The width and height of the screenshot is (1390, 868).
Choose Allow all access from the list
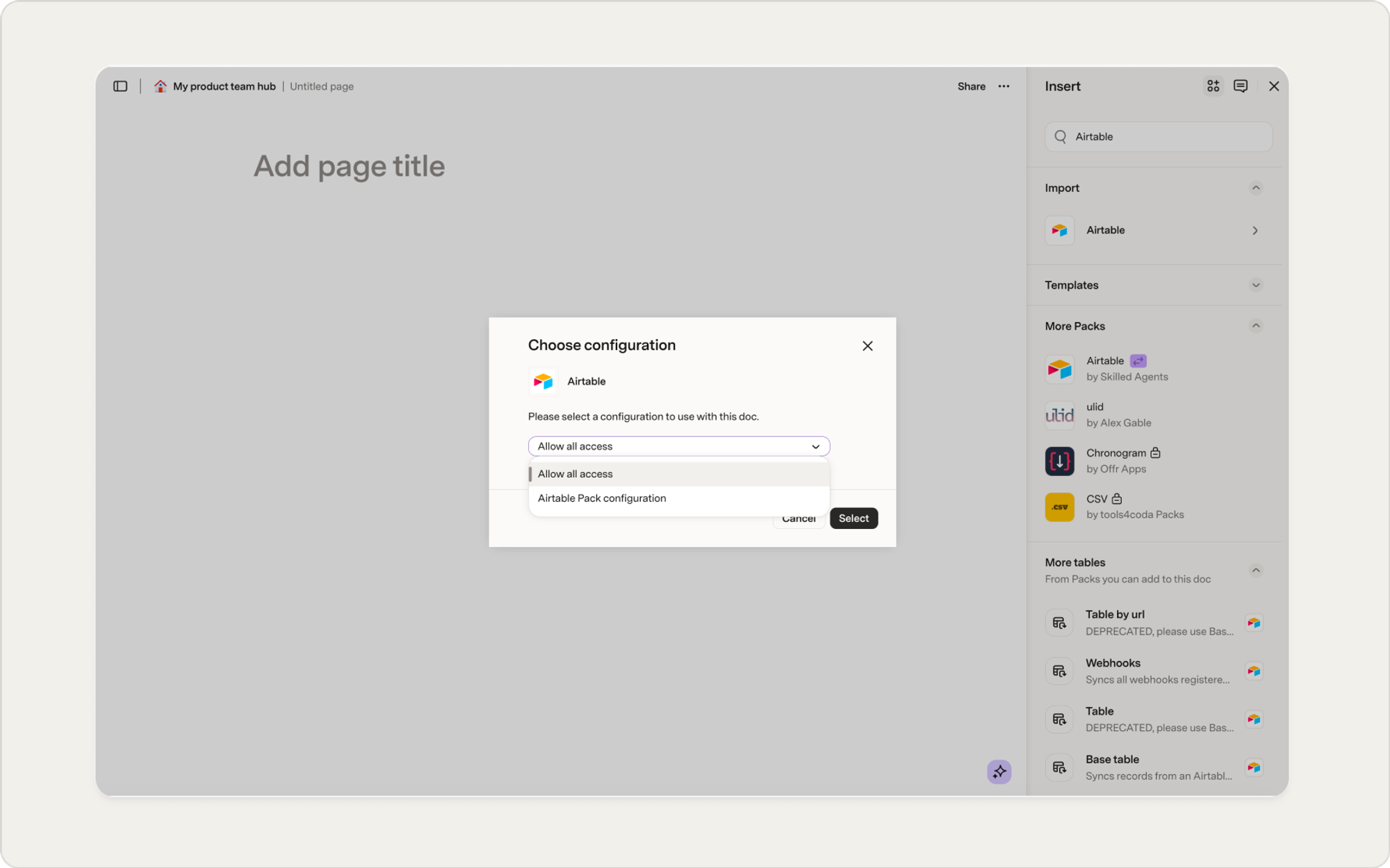679,474
